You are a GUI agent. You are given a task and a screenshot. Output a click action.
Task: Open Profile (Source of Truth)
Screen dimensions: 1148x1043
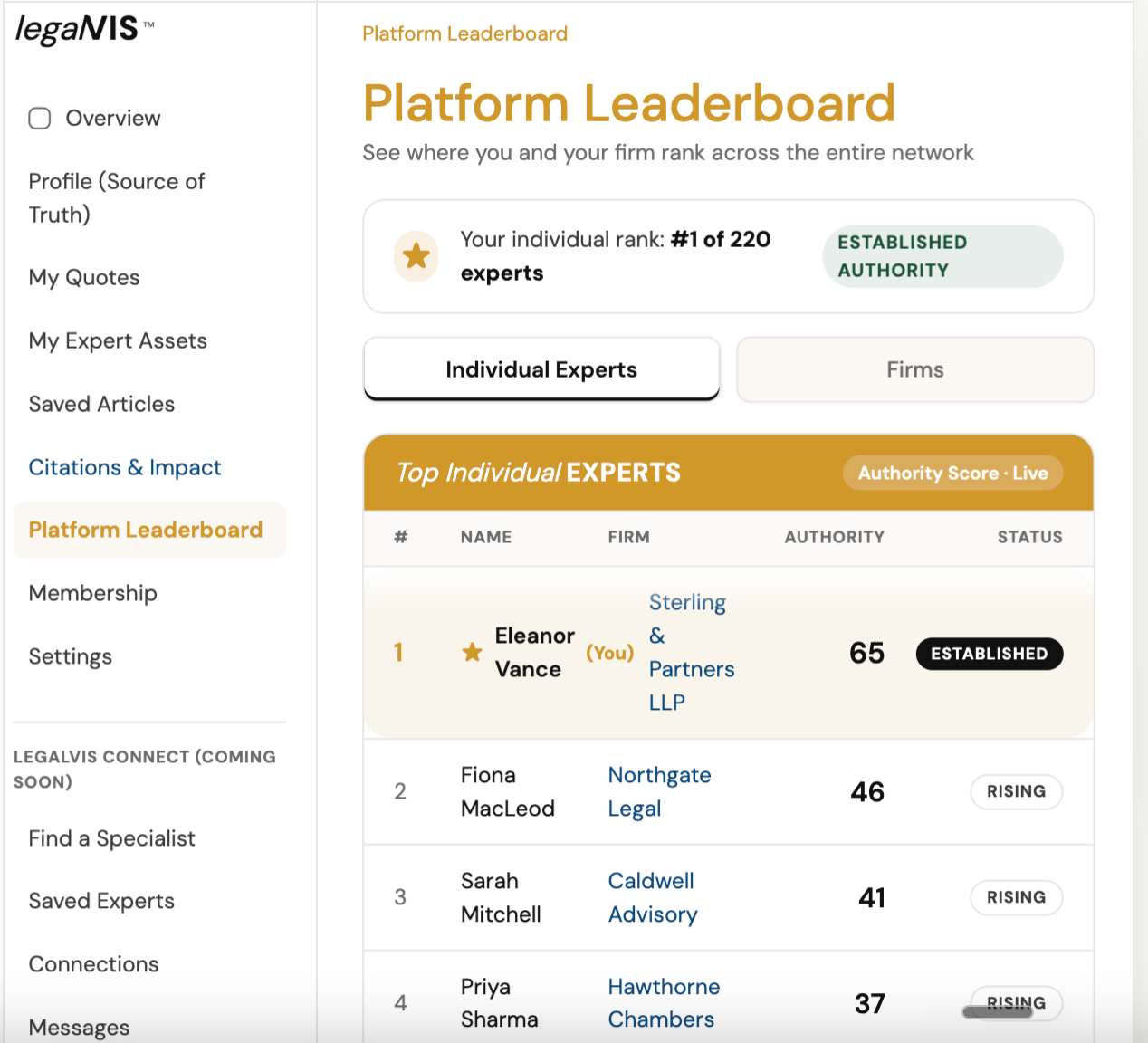pyautogui.click(x=117, y=198)
